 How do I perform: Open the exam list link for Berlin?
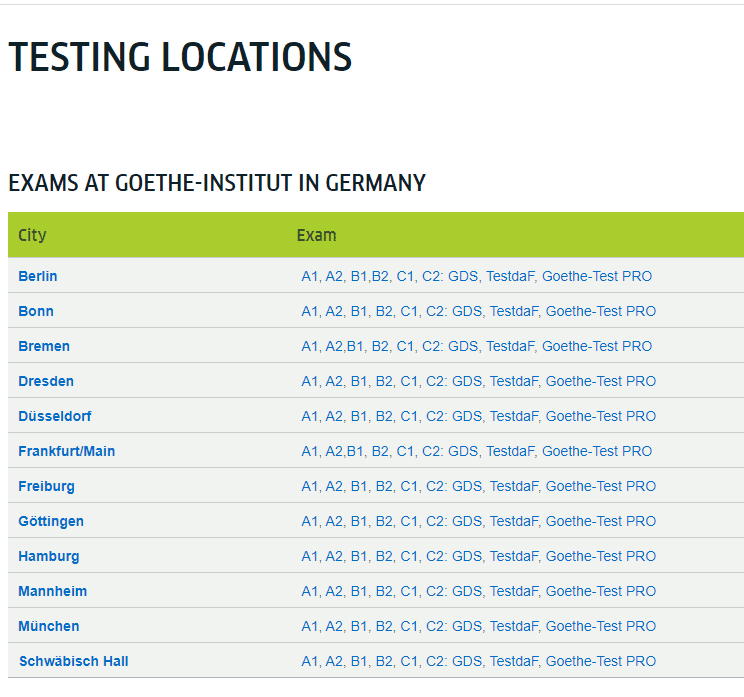[476, 276]
